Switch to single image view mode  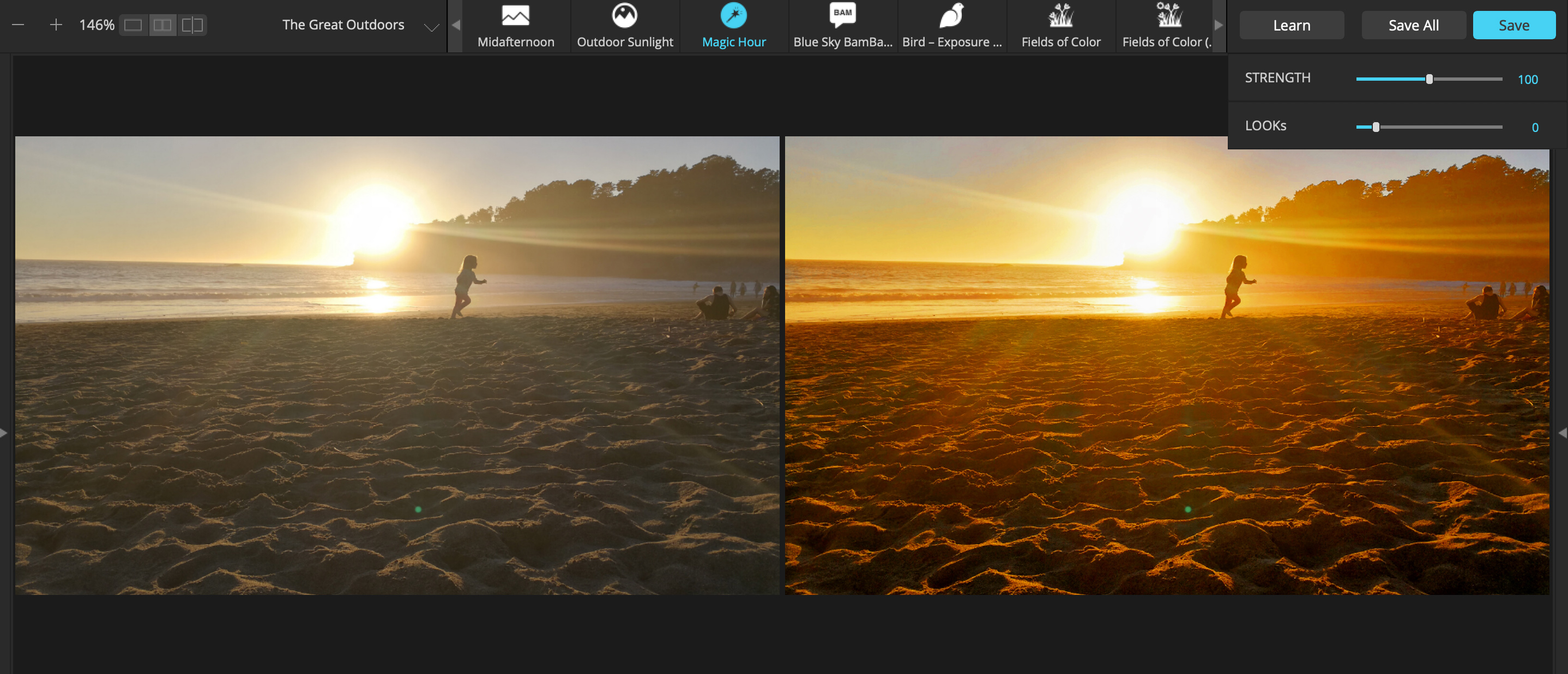134,25
